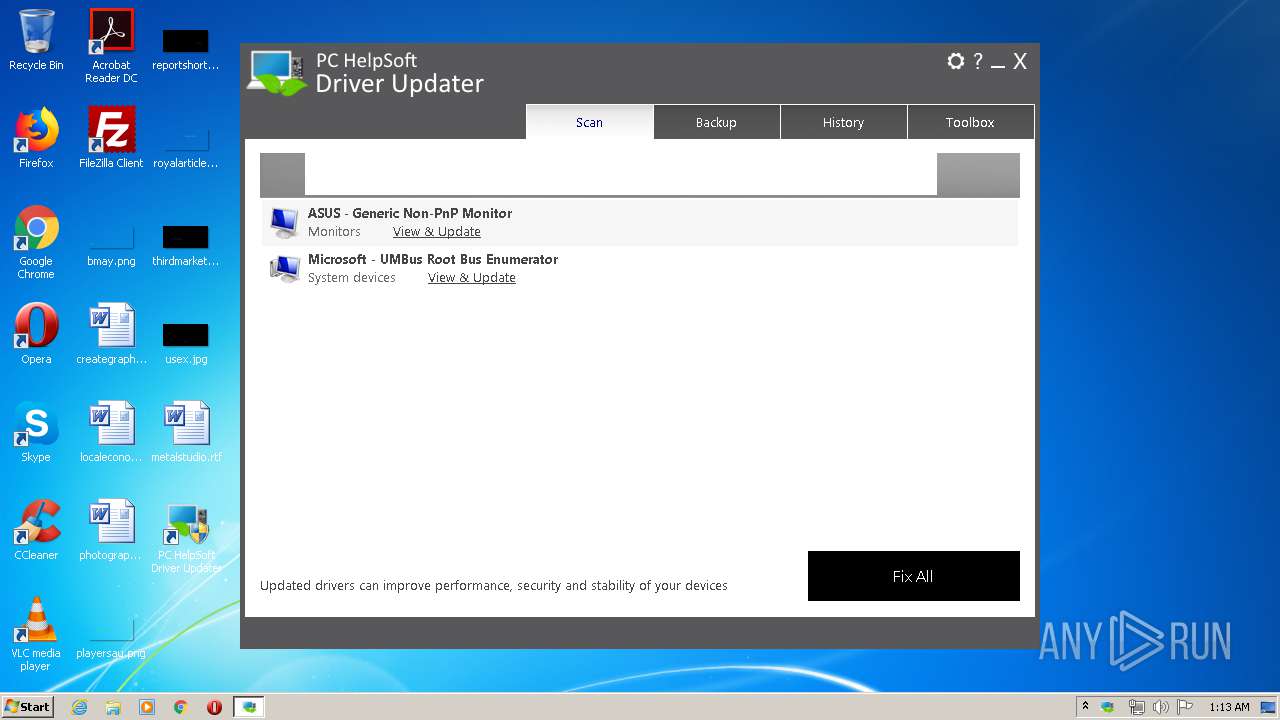The width and height of the screenshot is (1280, 720).
Task: Open Windows Media Player from taskbar
Action: 147,707
